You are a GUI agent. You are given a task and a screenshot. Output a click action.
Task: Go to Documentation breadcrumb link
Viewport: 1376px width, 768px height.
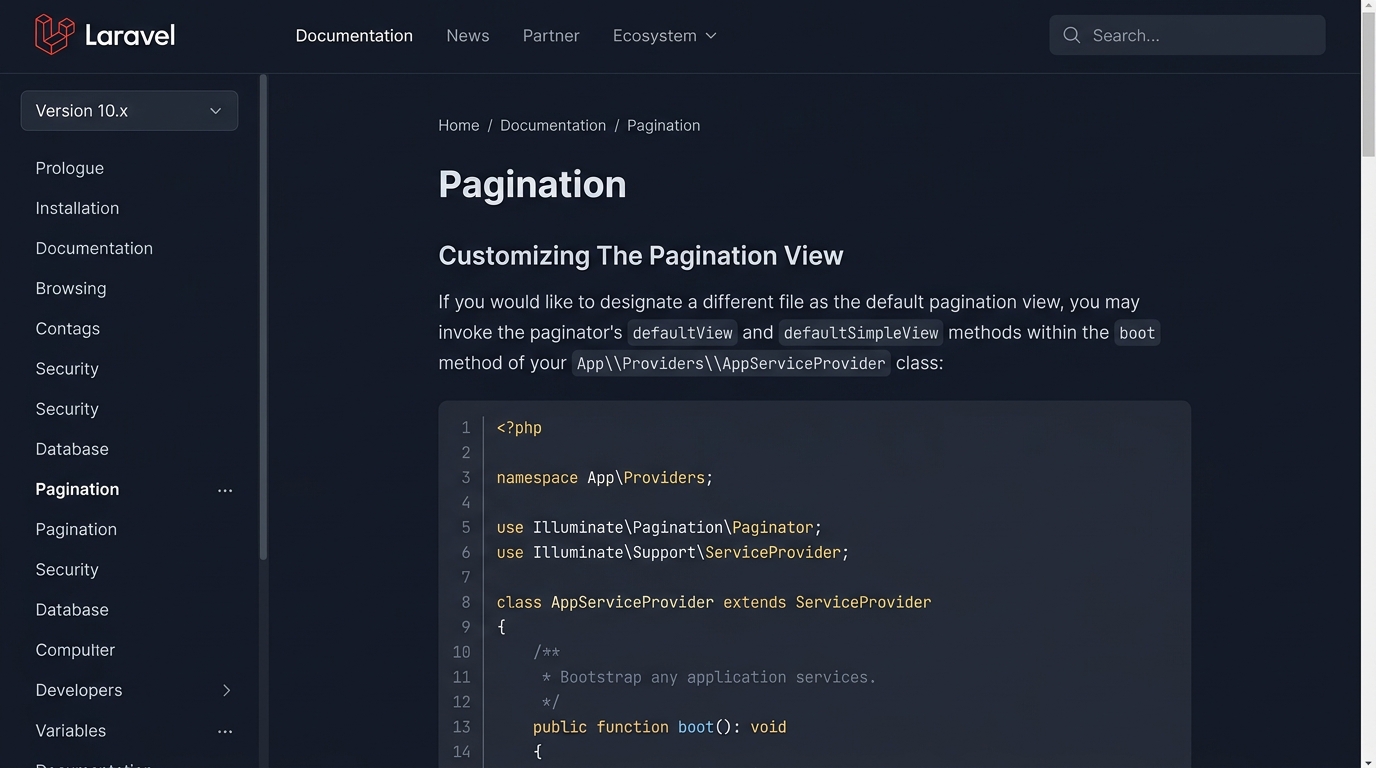tap(553, 125)
